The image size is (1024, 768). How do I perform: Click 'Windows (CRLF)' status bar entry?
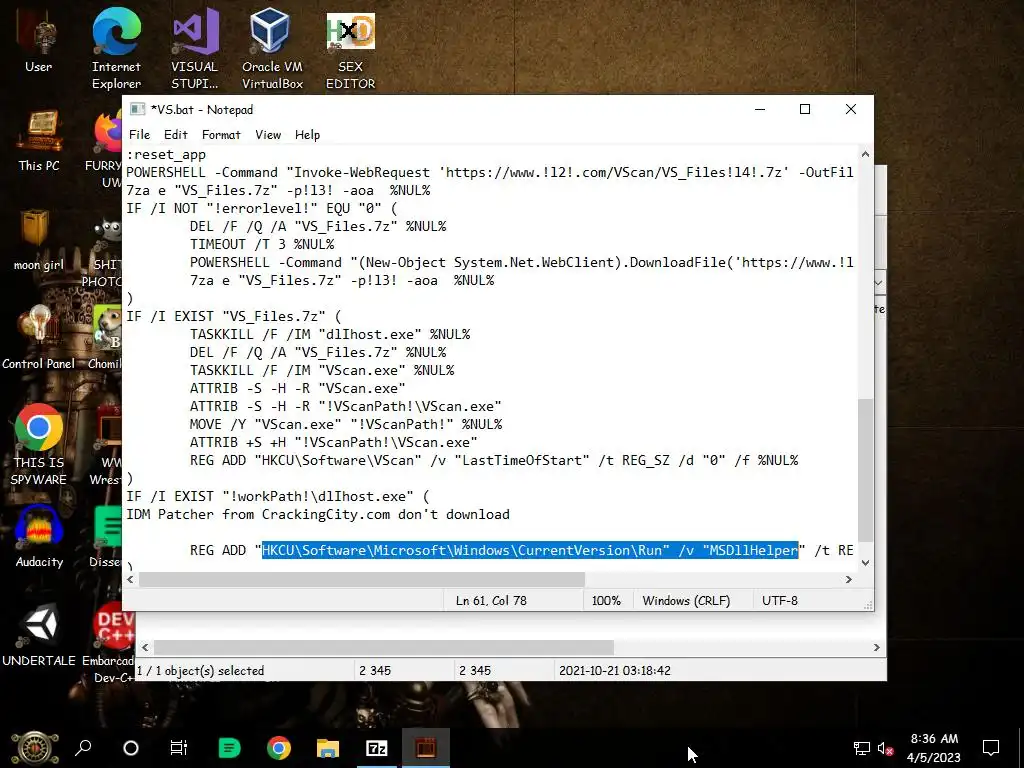[686, 601]
